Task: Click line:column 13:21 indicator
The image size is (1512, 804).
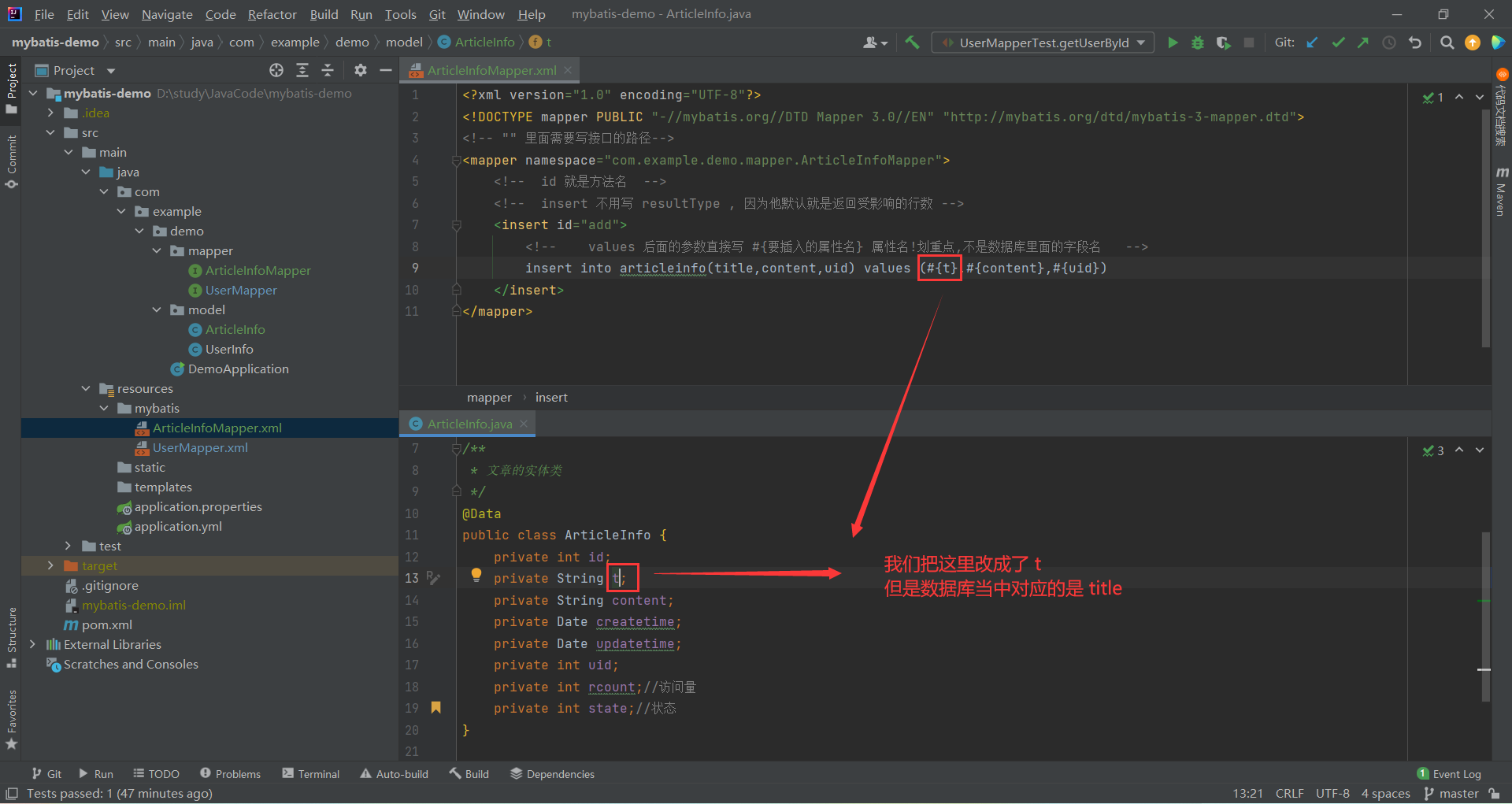Action: click(x=1247, y=794)
